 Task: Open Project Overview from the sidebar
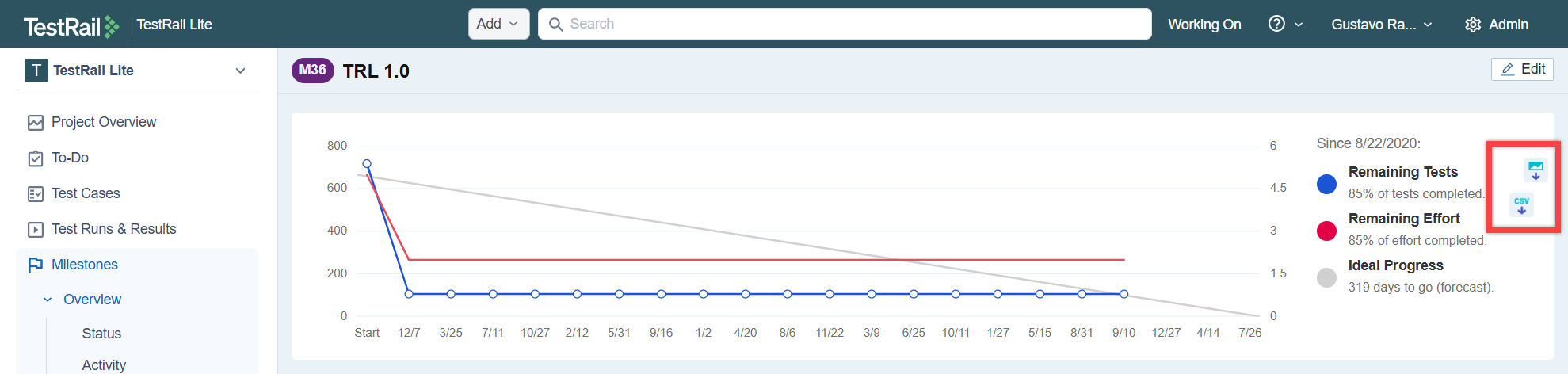[103, 122]
